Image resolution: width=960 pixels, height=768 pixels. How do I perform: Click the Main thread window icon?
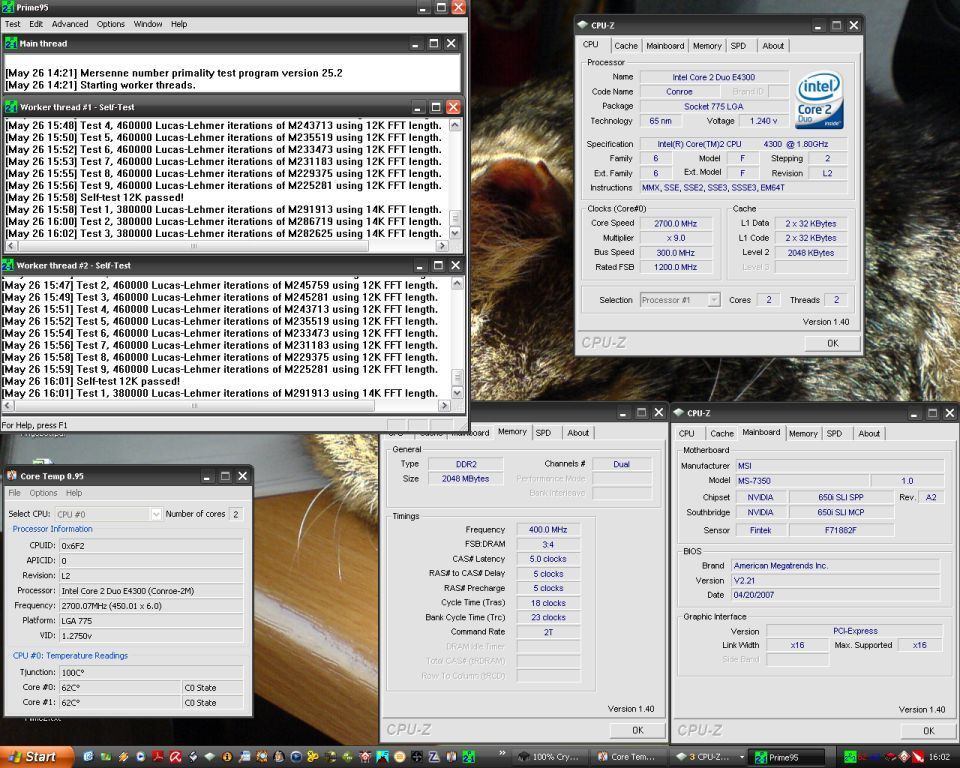(x=11, y=43)
